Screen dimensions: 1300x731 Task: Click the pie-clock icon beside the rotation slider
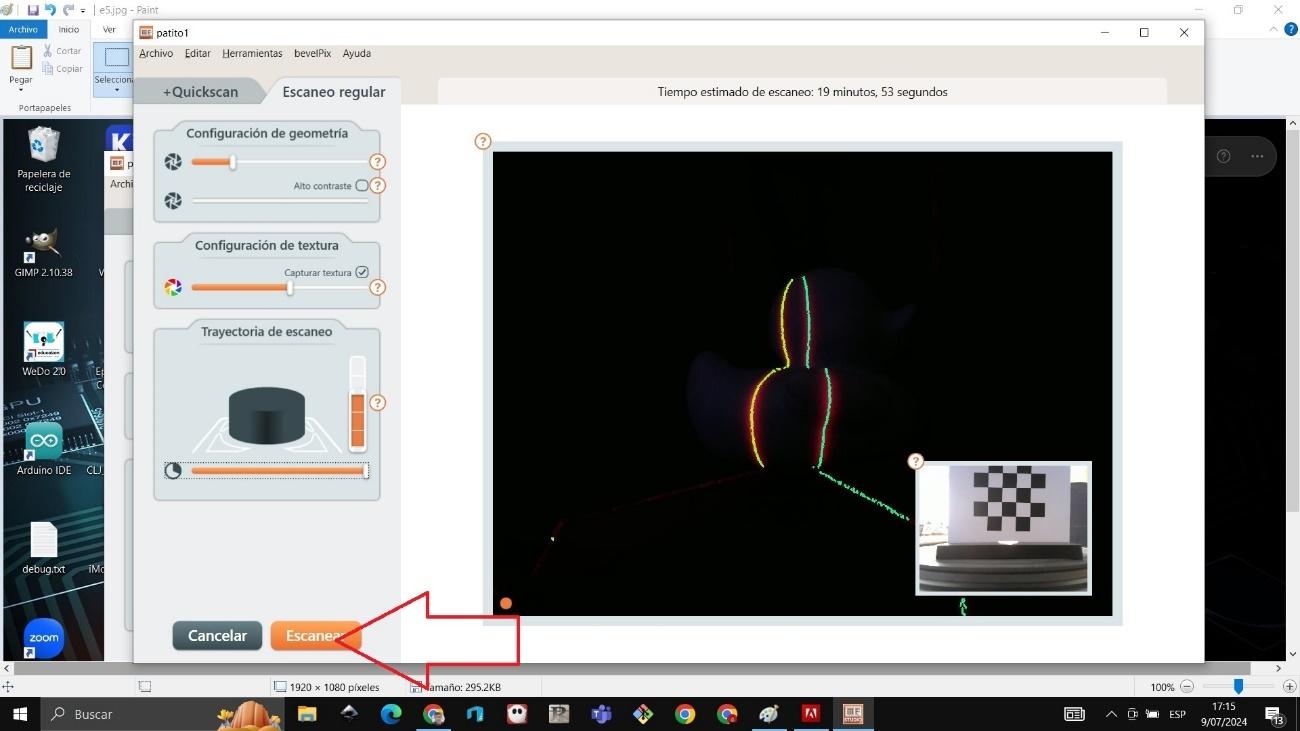(173, 470)
